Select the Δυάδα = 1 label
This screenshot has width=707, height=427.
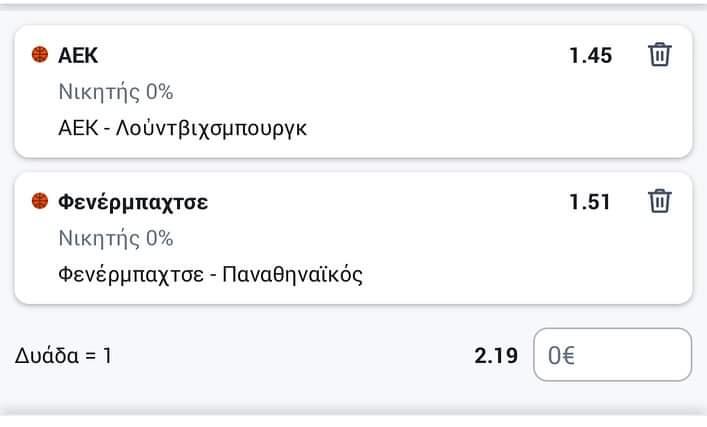(x=63, y=356)
